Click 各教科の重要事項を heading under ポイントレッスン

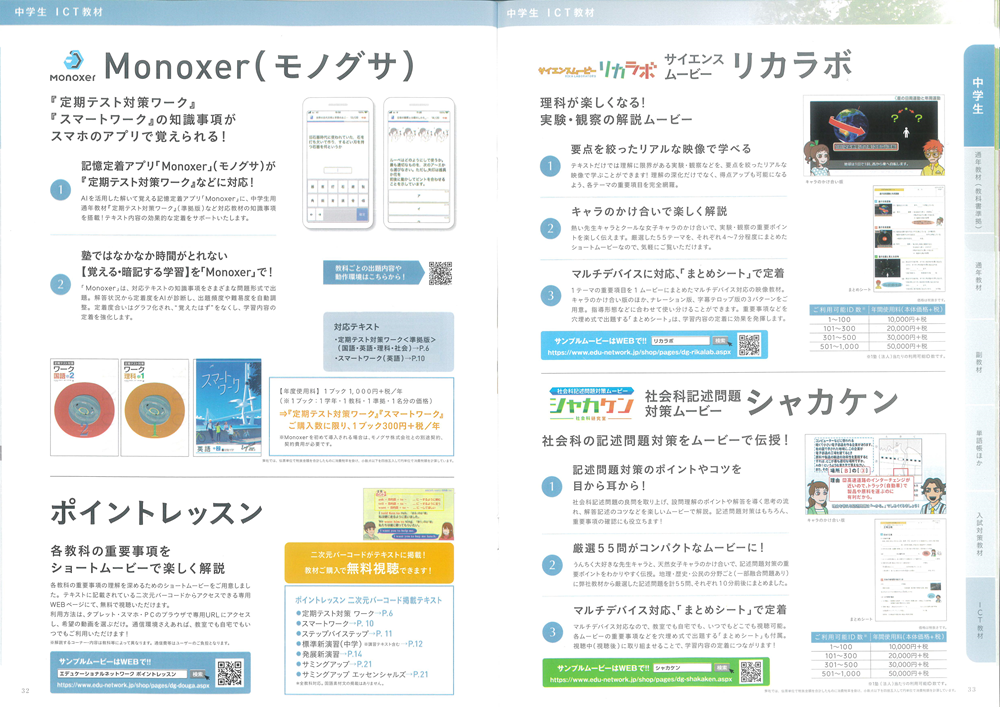click(111, 551)
